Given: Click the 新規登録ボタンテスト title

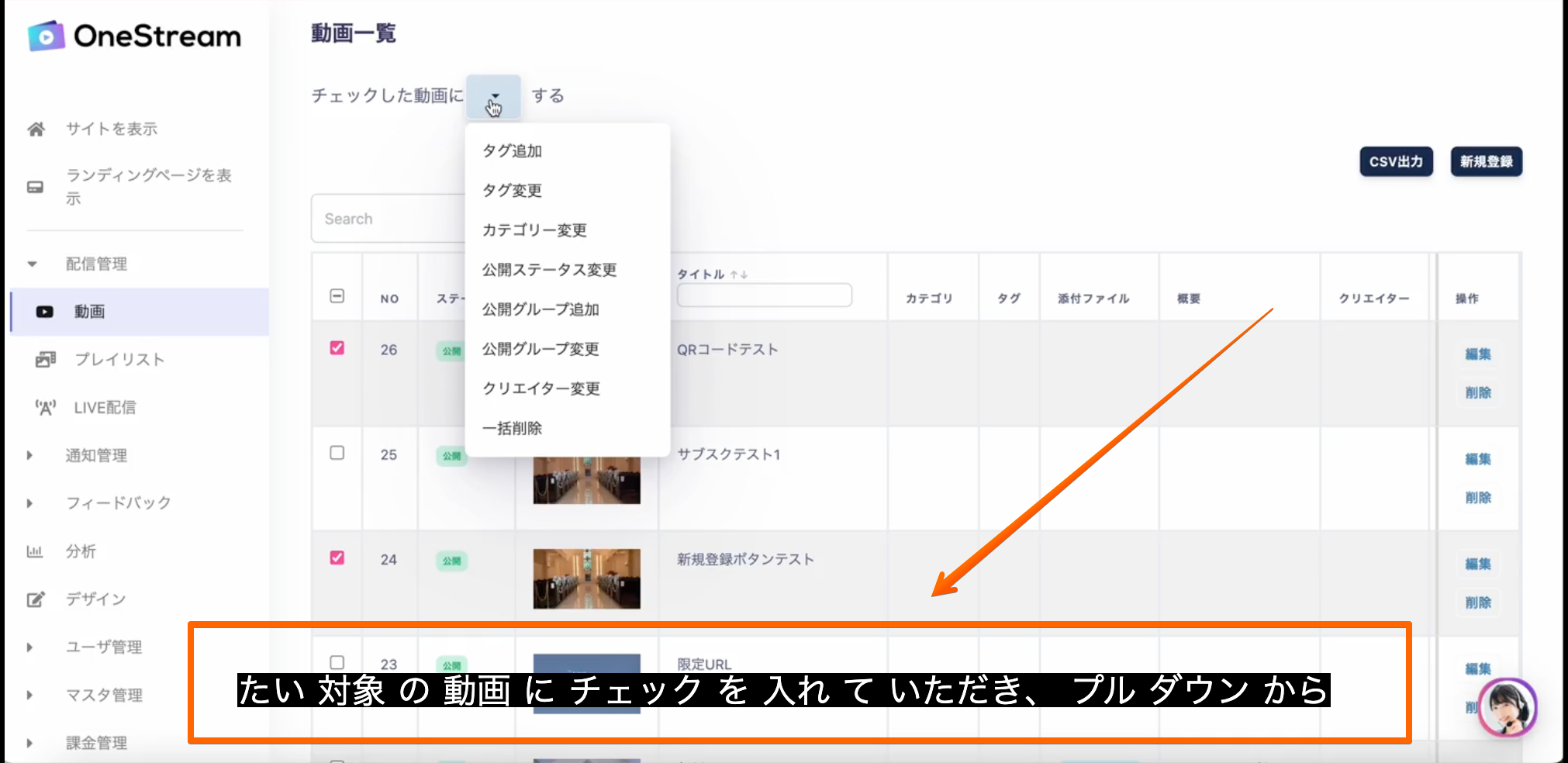Looking at the screenshot, I should click(x=745, y=560).
